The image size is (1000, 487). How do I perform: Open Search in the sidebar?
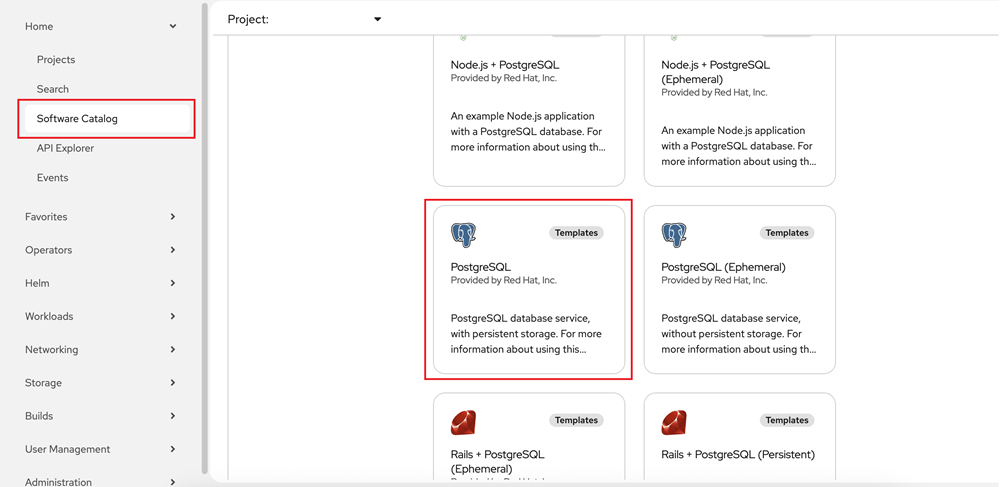(x=52, y=89)
